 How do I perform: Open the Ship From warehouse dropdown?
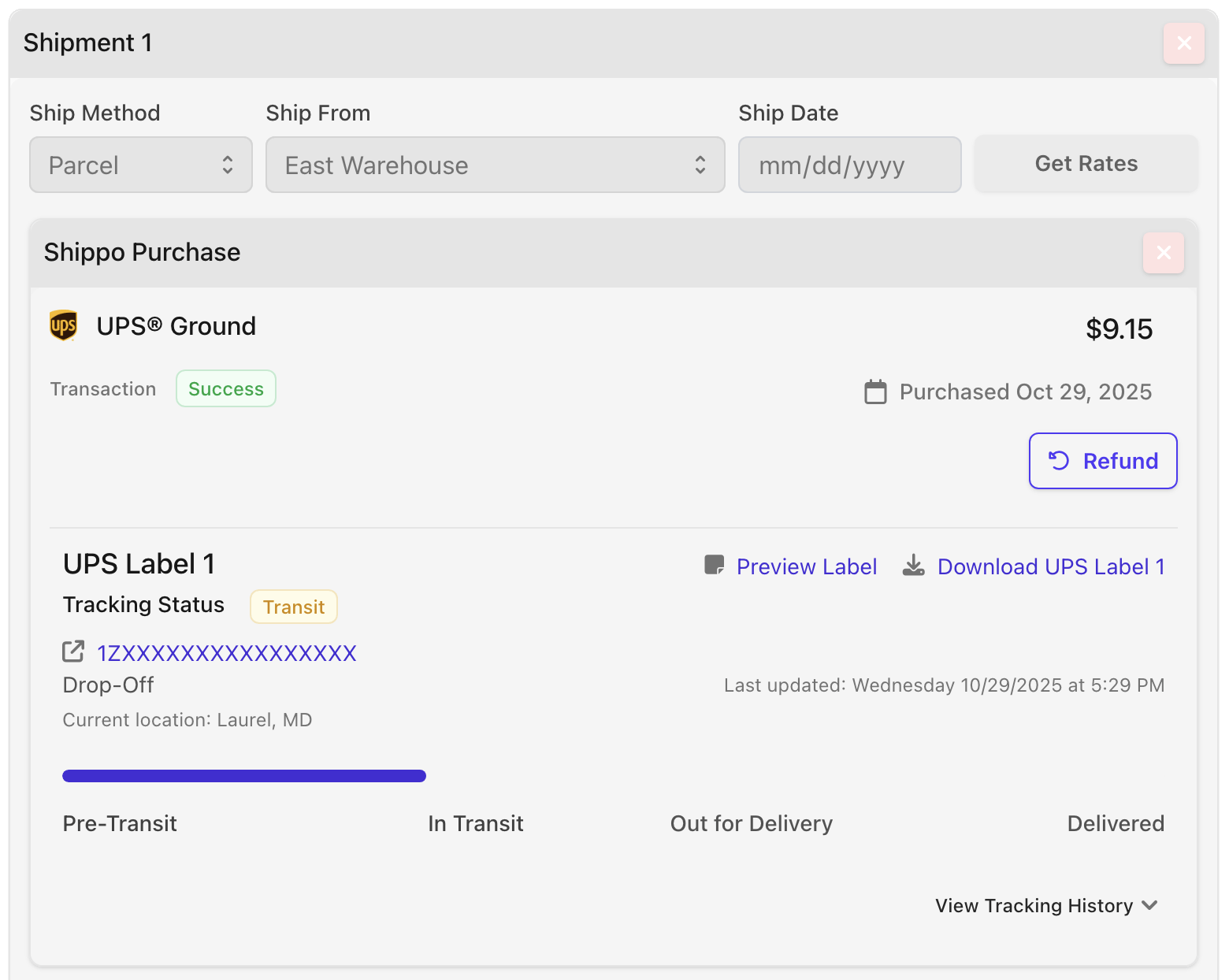tap(495, 165)
